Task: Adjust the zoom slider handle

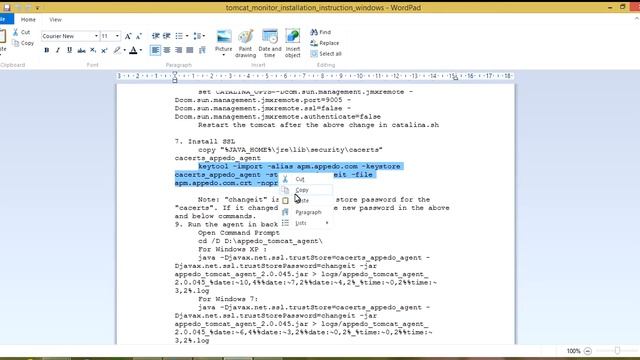Action: [x=617, y=351]
